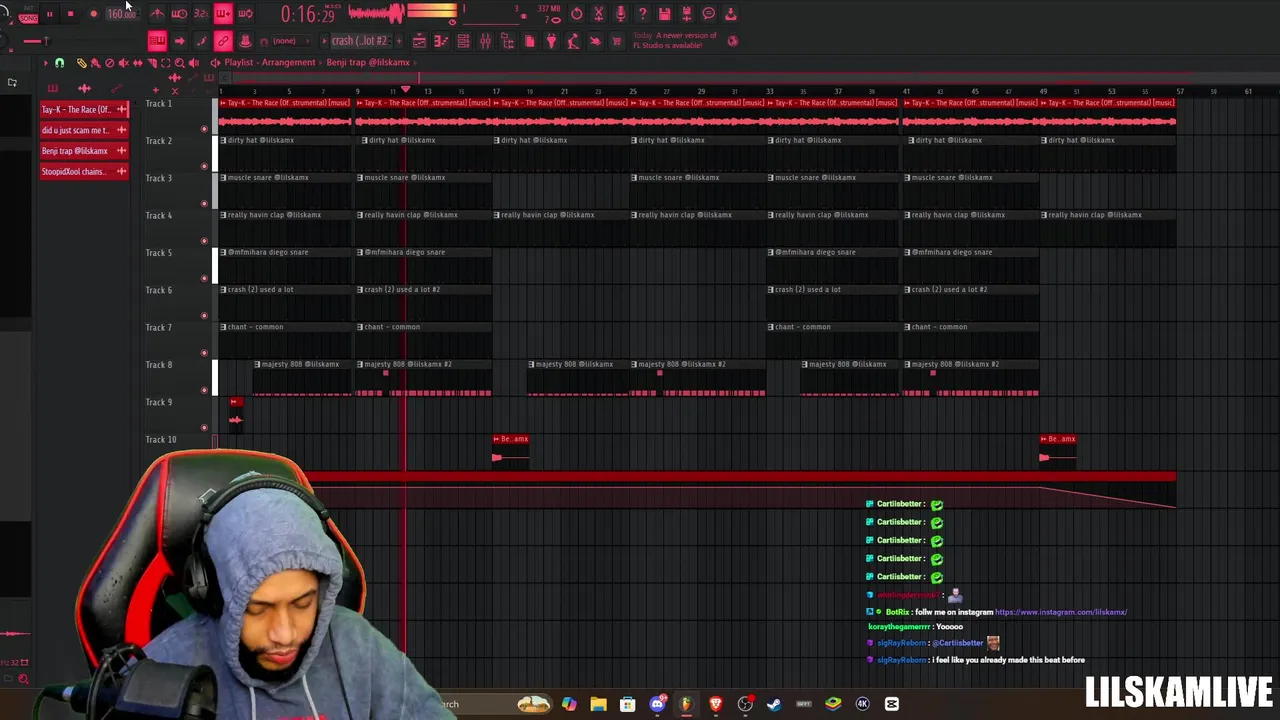Click the stamp/hat icon in toolbar
The image size is (1280, 720).
[245, 41]
